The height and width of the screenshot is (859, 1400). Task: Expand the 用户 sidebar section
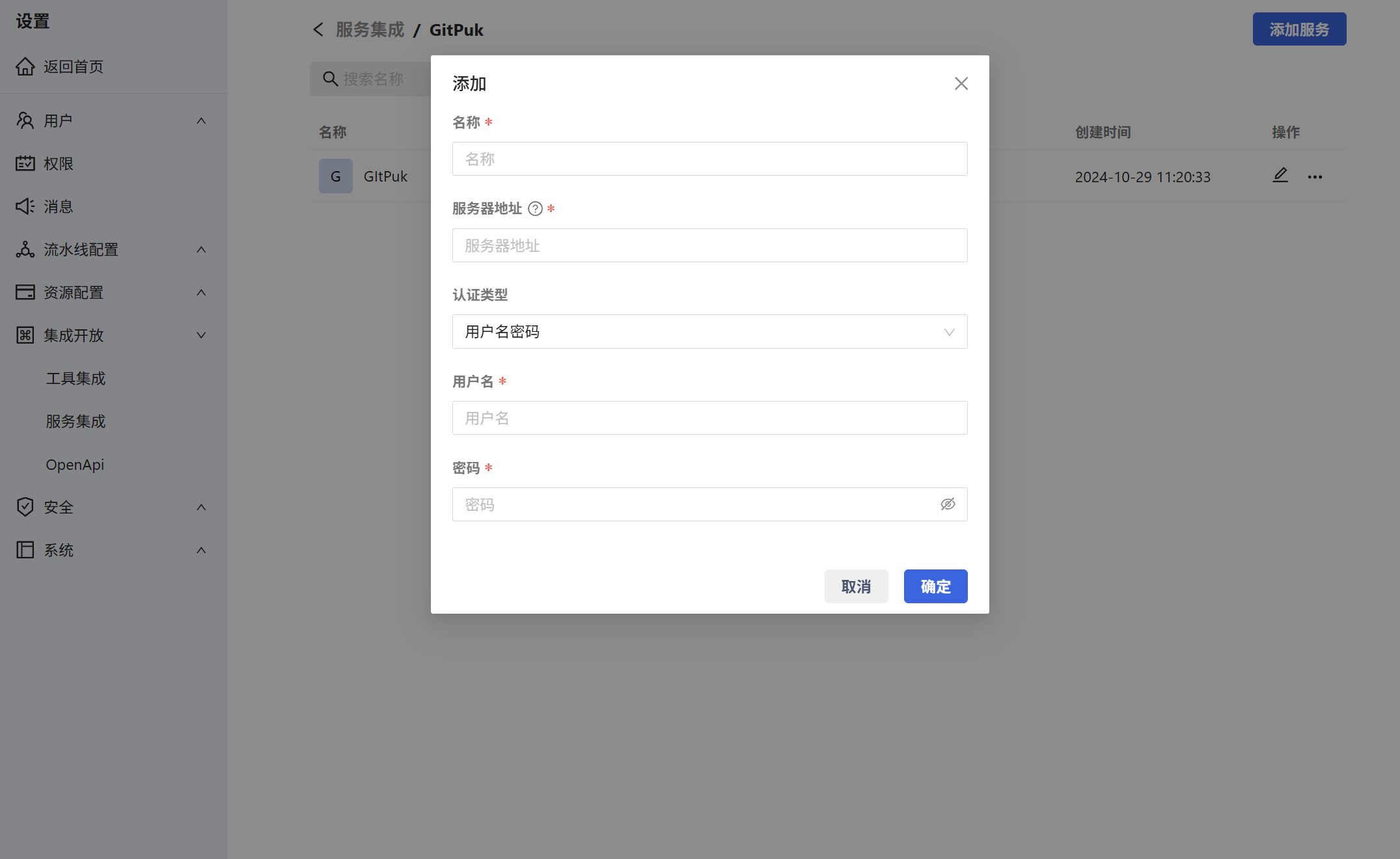point(201,121)
